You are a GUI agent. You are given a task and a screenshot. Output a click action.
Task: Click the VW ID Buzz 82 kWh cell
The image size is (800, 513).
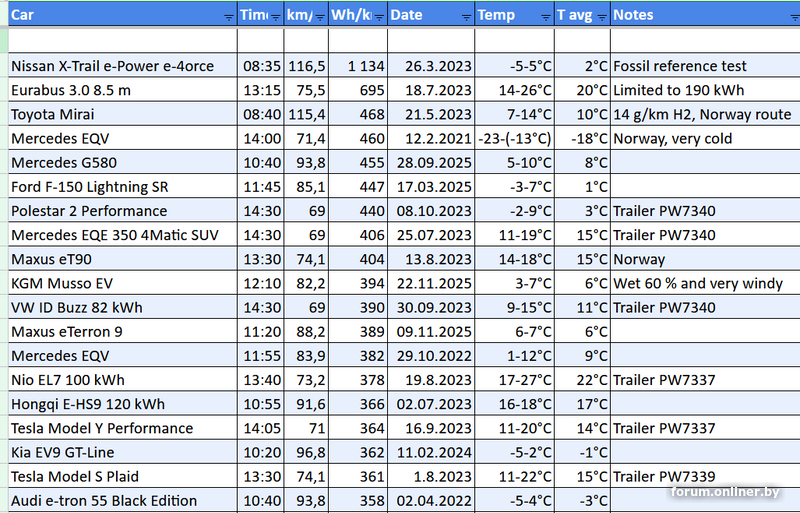coord(123,307)
